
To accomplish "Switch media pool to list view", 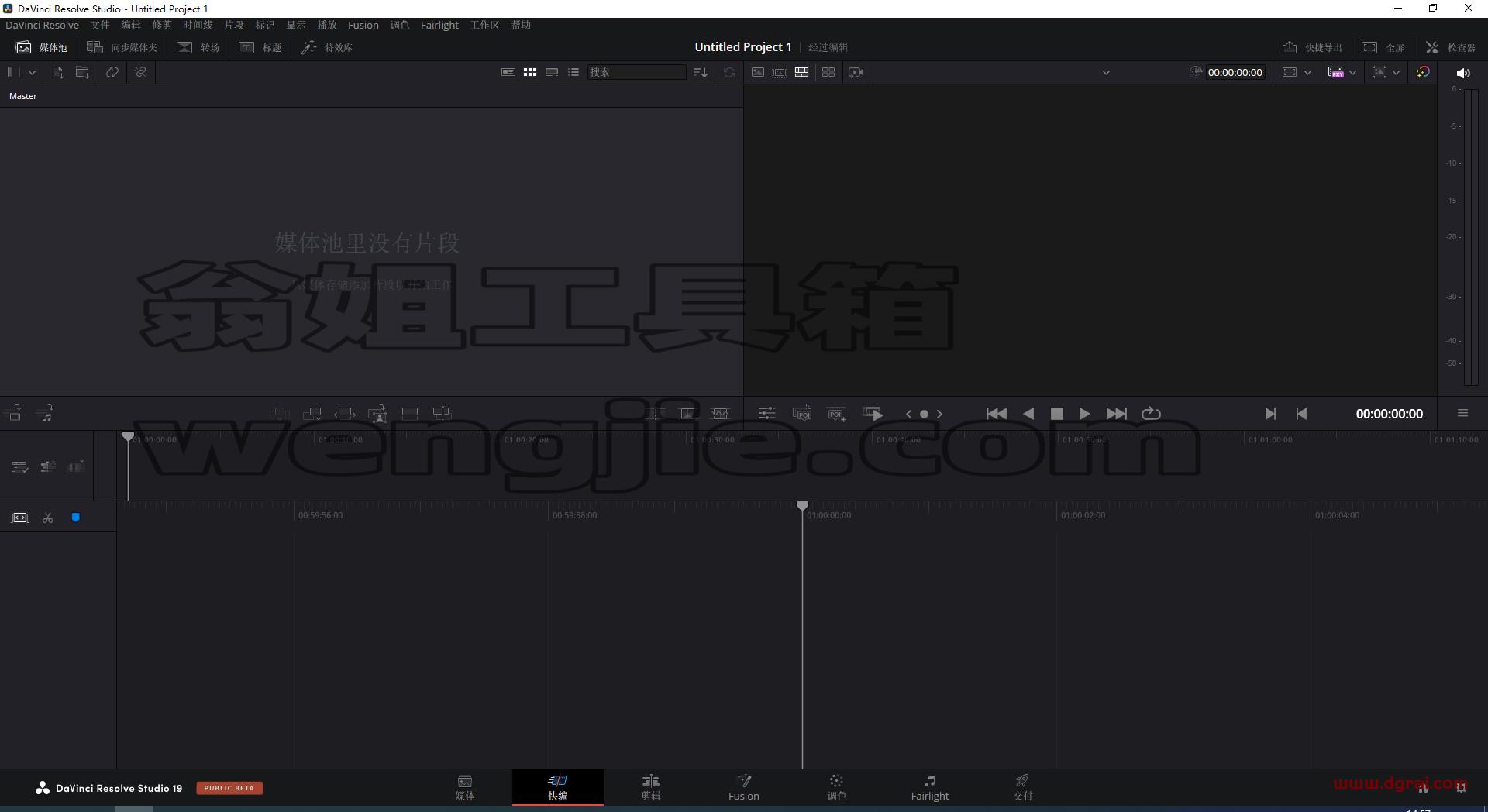I will [x=573, y=72].
